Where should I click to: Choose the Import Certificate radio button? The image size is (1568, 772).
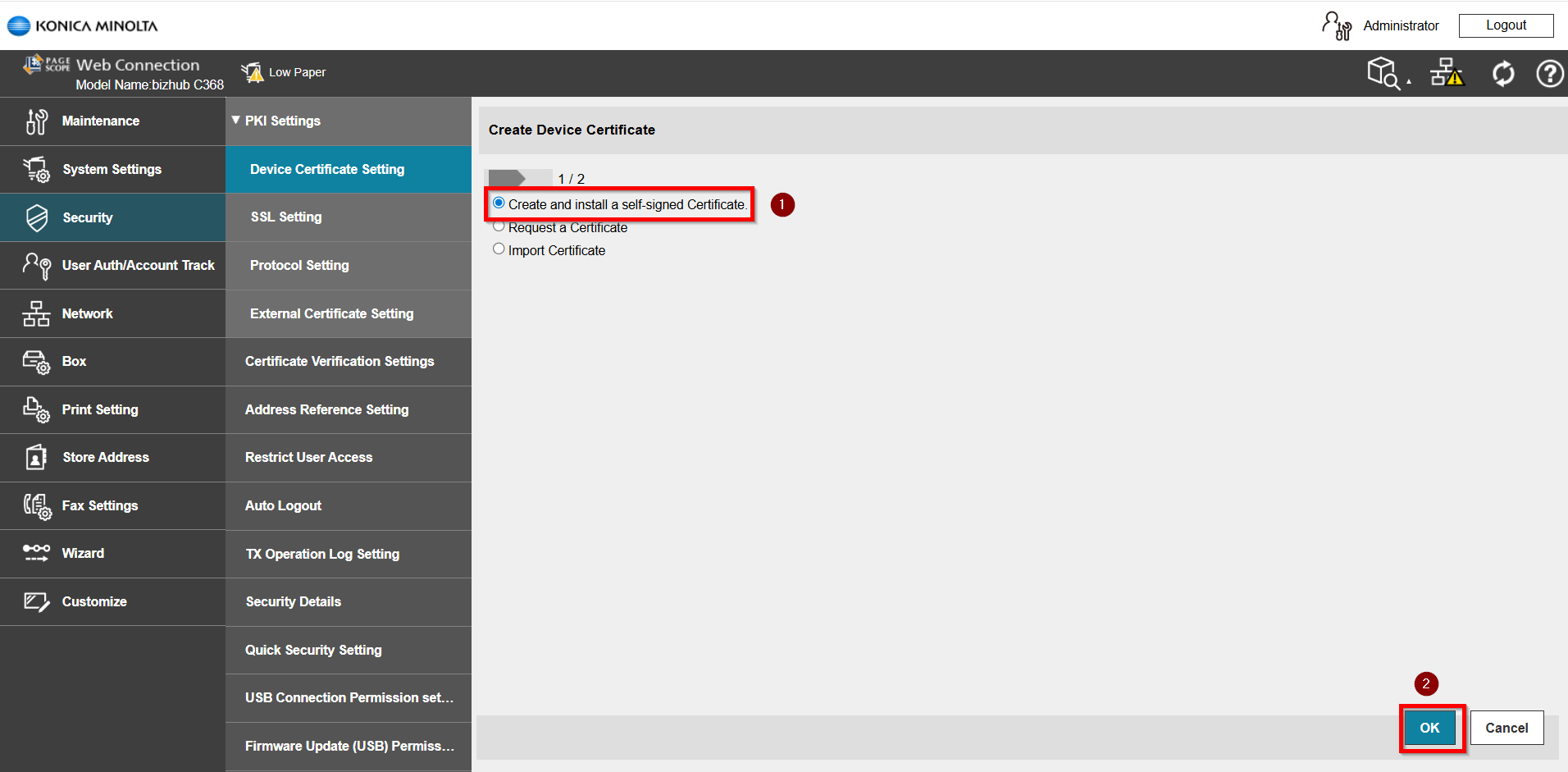499,249
